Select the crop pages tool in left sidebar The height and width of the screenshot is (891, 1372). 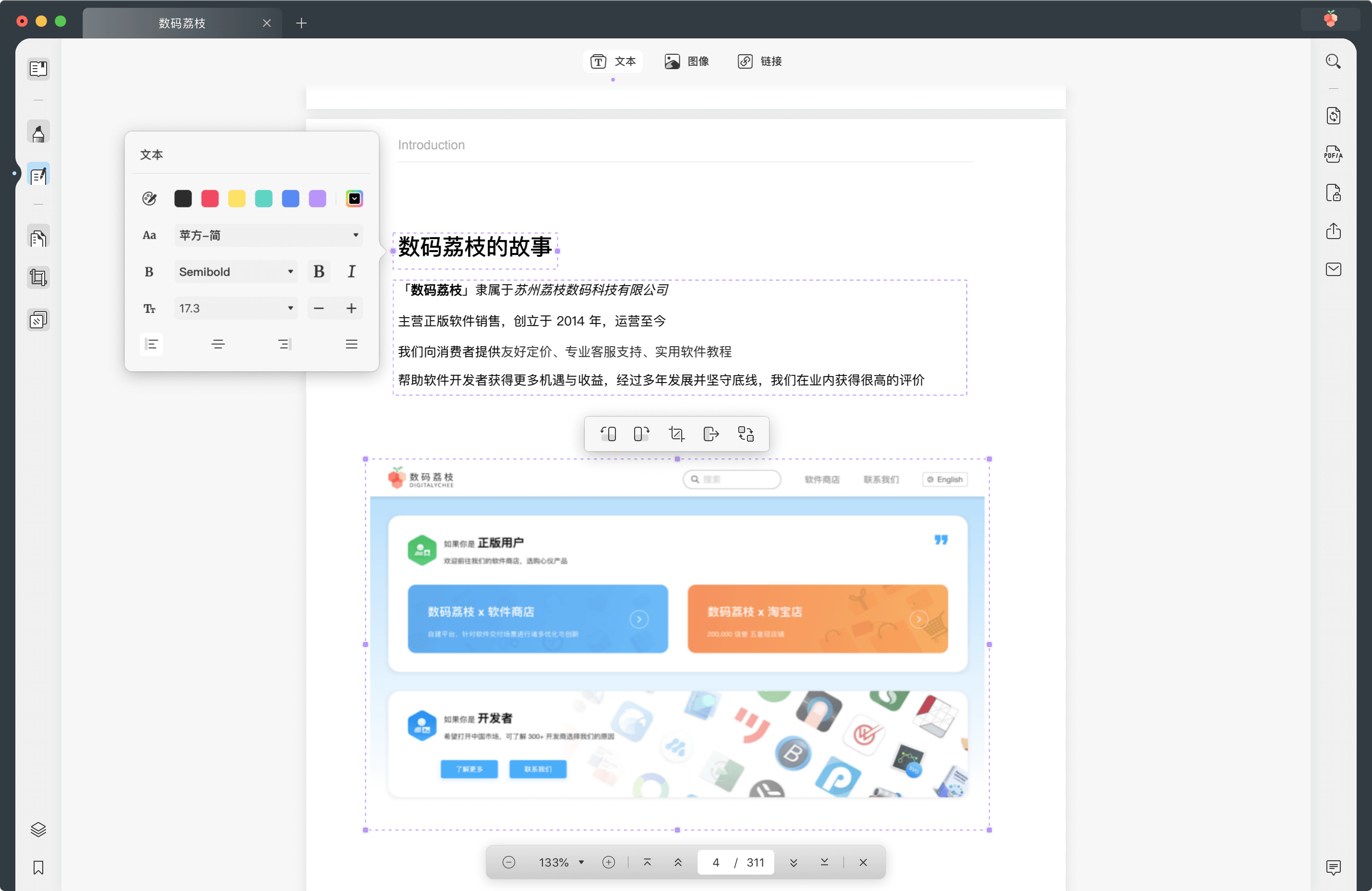(38, 277)
